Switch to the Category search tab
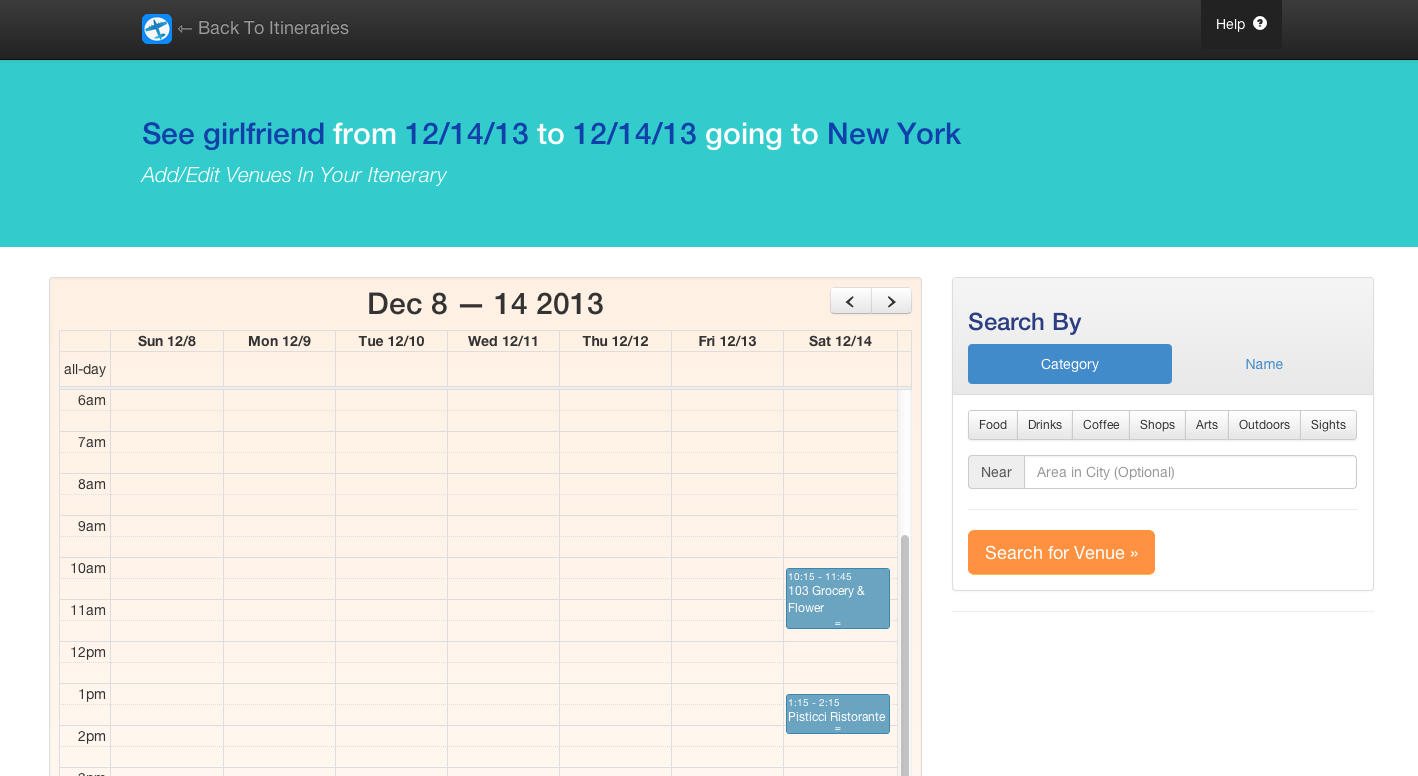 click(x=1070, y=364)
